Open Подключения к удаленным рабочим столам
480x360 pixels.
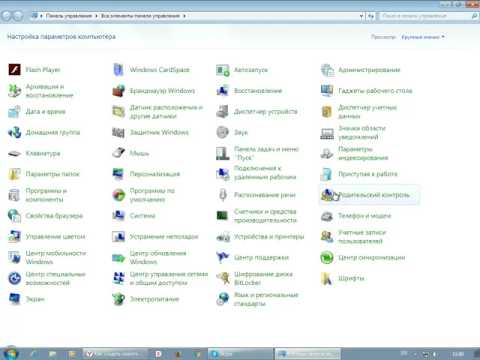pos(265,172)
